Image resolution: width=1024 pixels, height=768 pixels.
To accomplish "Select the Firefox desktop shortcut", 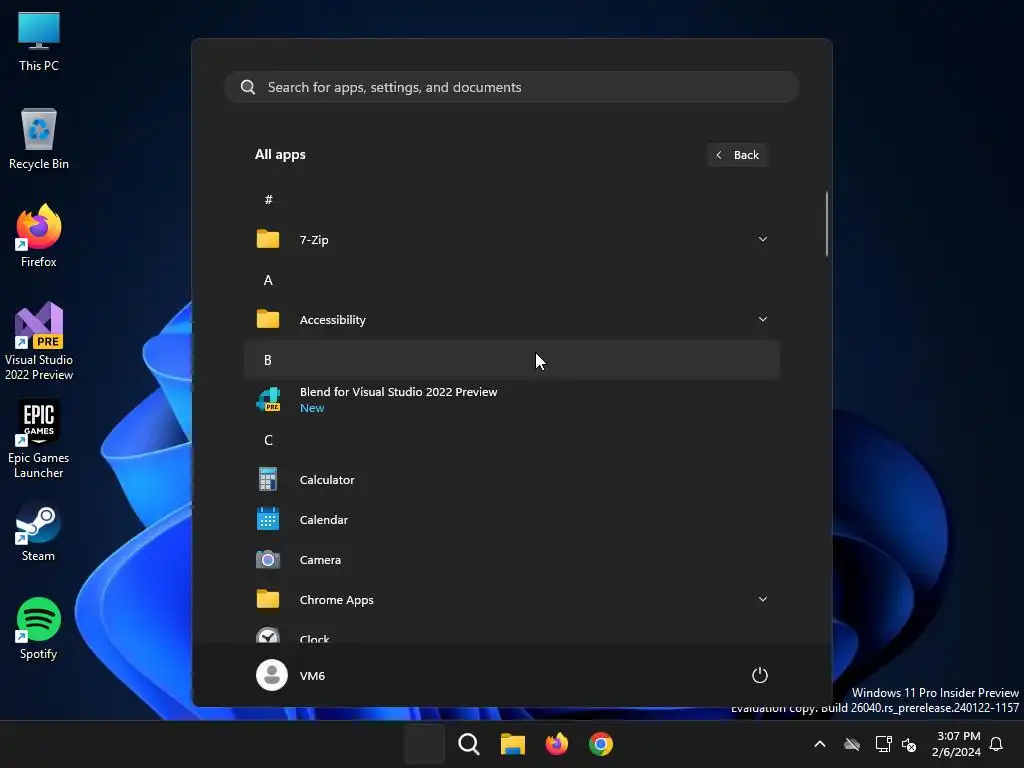I will (x=39, y=236).
